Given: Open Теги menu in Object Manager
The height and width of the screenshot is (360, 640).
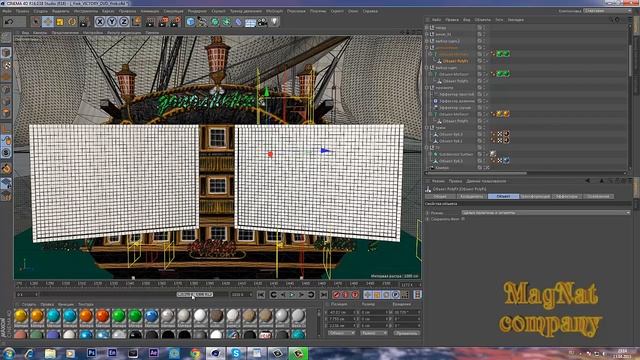Looking at the screenshot, I should 499,20.
